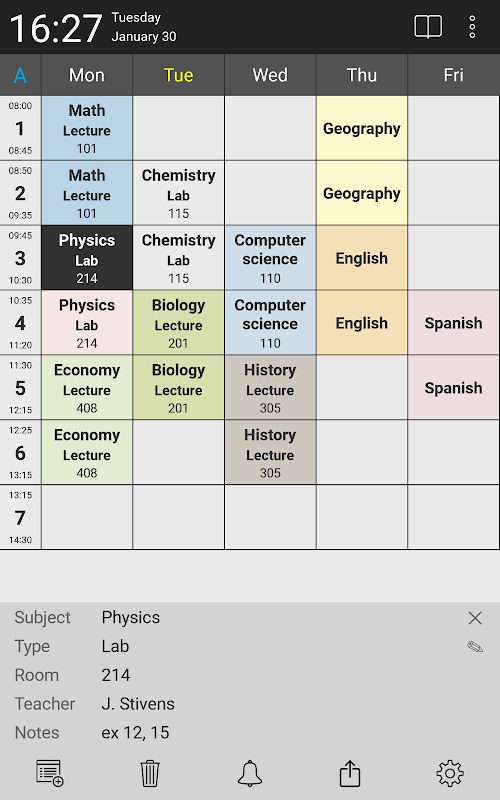
Task: Select Monday Economy Lecture period 6
Action: pyautogui.click(x=87, y=453)
